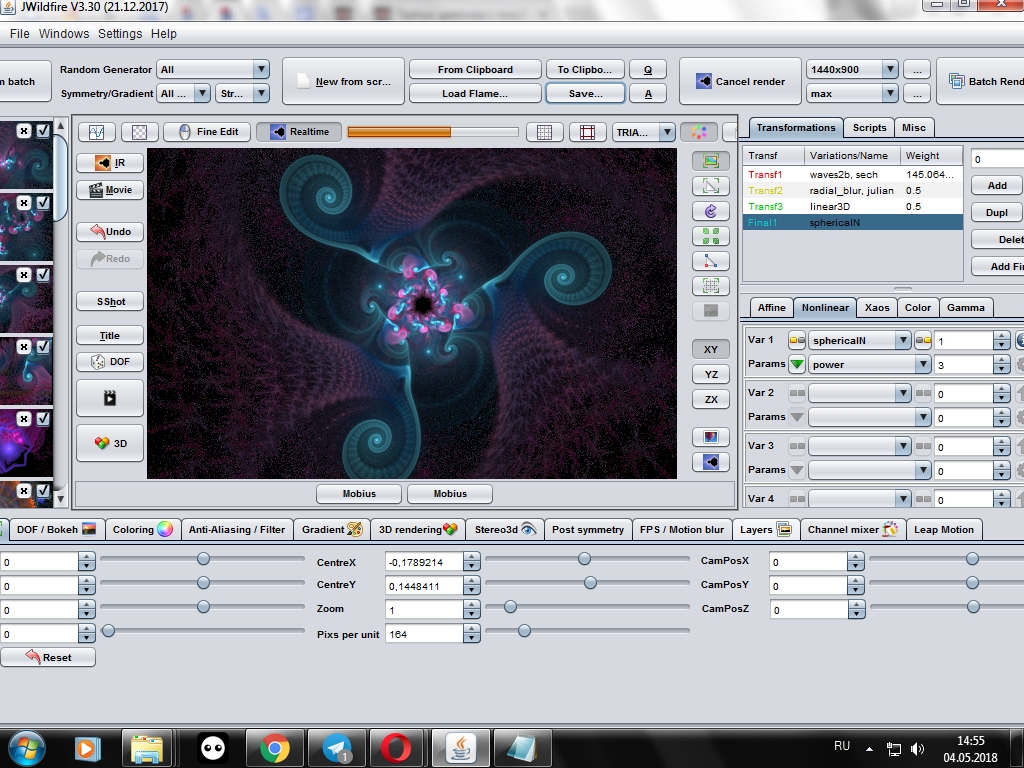Screen dimensions: 1024x768
Task: Open the Coloring tab
Action: pyautogui.click(x=142, y=530)
